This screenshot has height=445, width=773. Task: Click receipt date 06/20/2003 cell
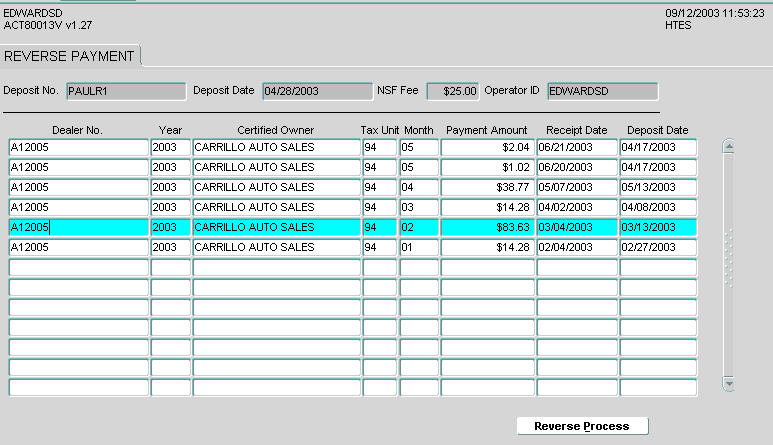point(576,167)
